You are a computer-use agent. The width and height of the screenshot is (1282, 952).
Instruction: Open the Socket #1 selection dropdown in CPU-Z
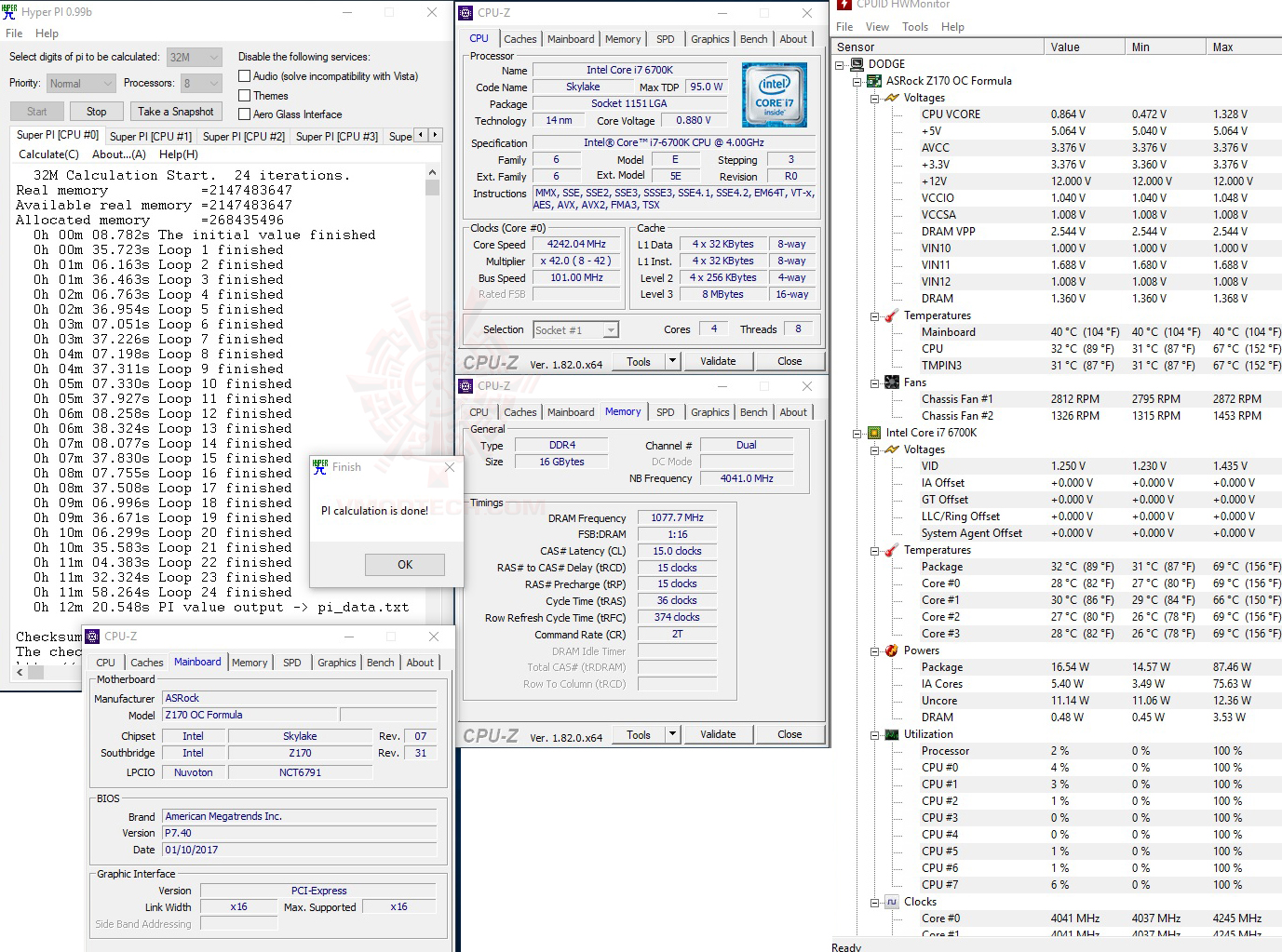610,329
